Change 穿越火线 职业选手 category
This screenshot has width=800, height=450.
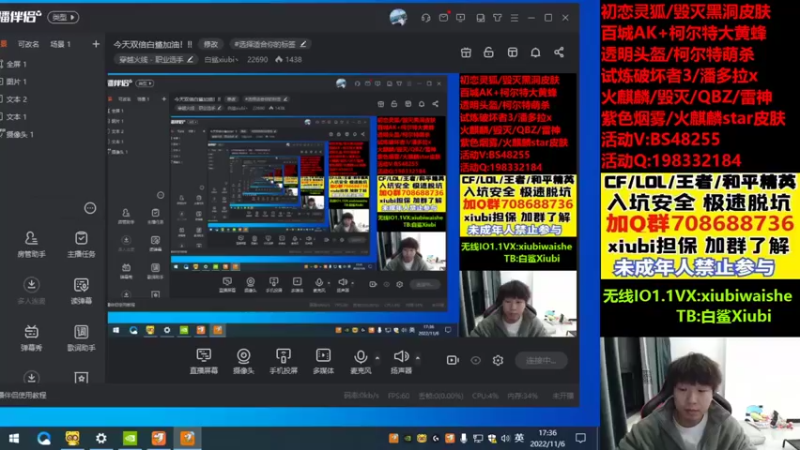click(x=156, y=60)
